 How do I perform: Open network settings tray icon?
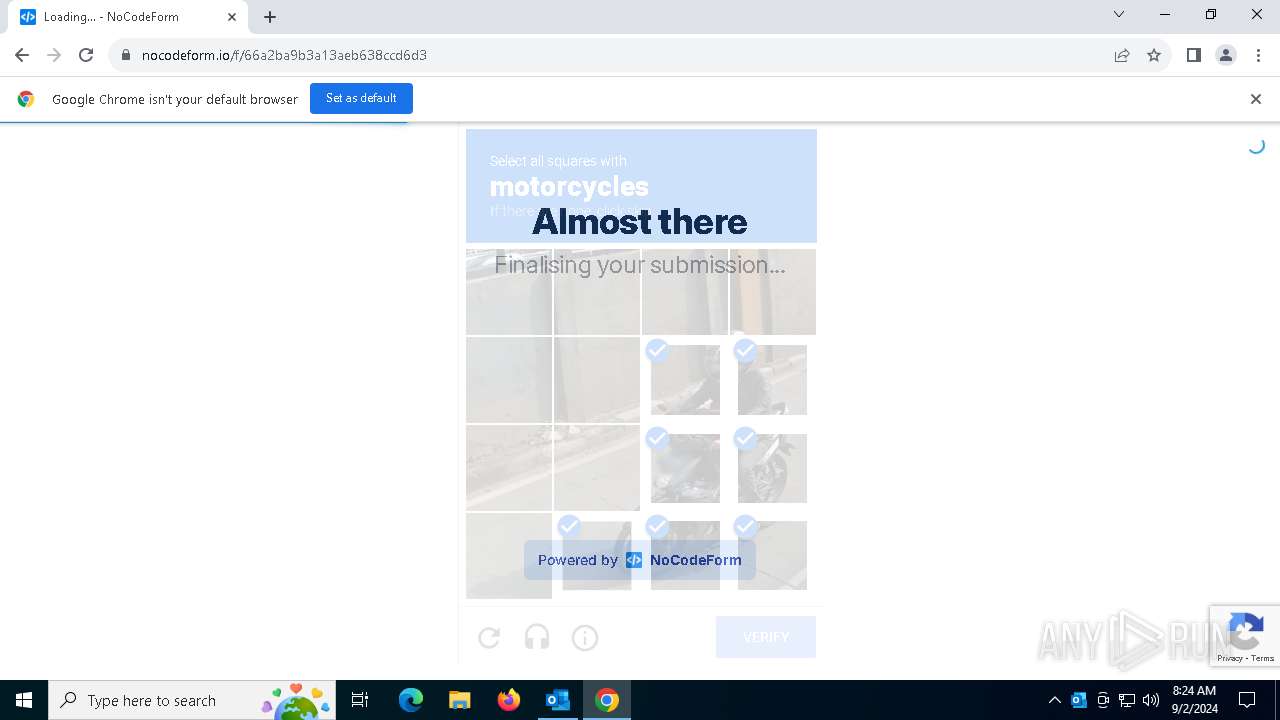(1127, 700)
